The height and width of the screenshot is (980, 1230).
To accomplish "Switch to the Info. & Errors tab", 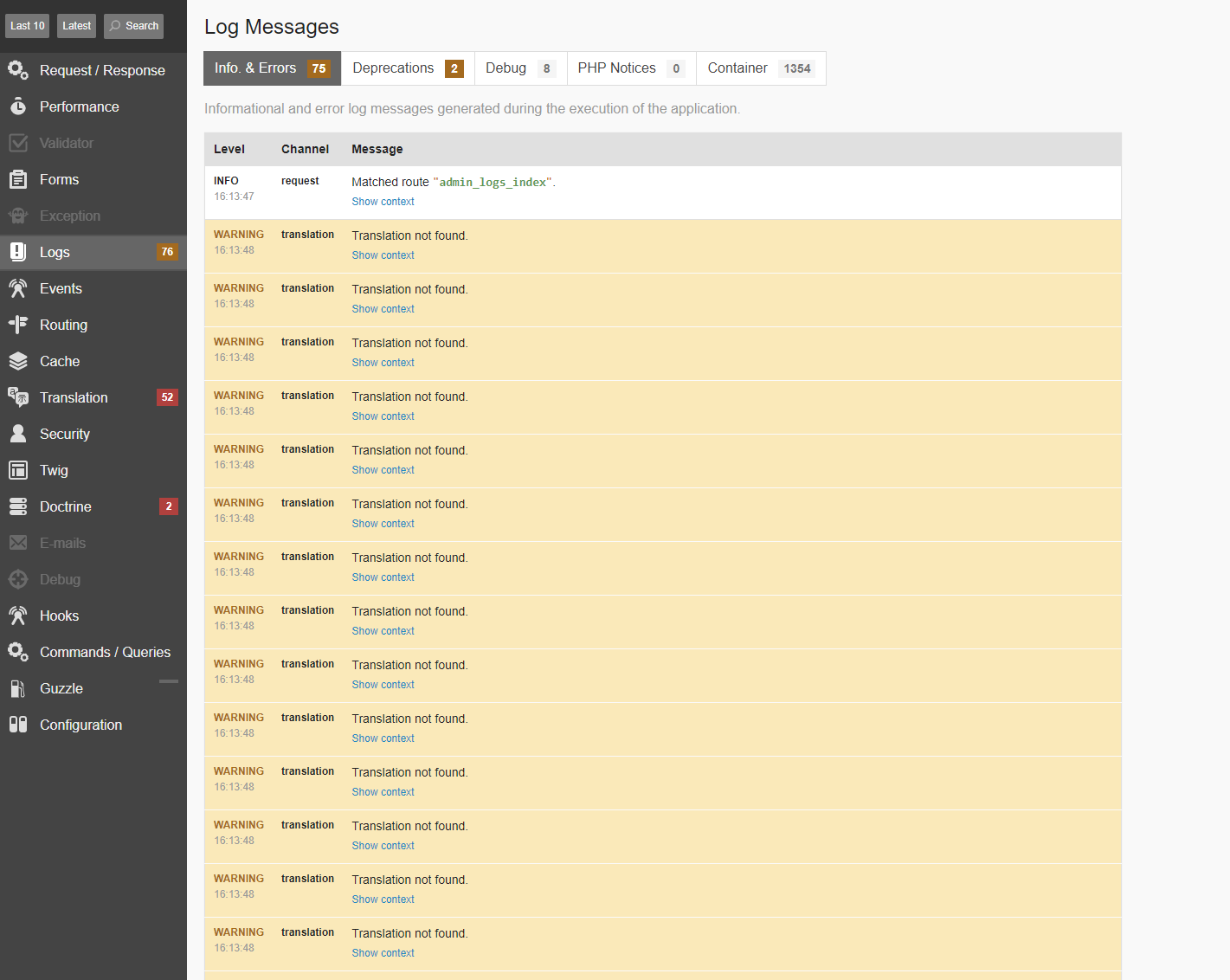I will [273, 68].
